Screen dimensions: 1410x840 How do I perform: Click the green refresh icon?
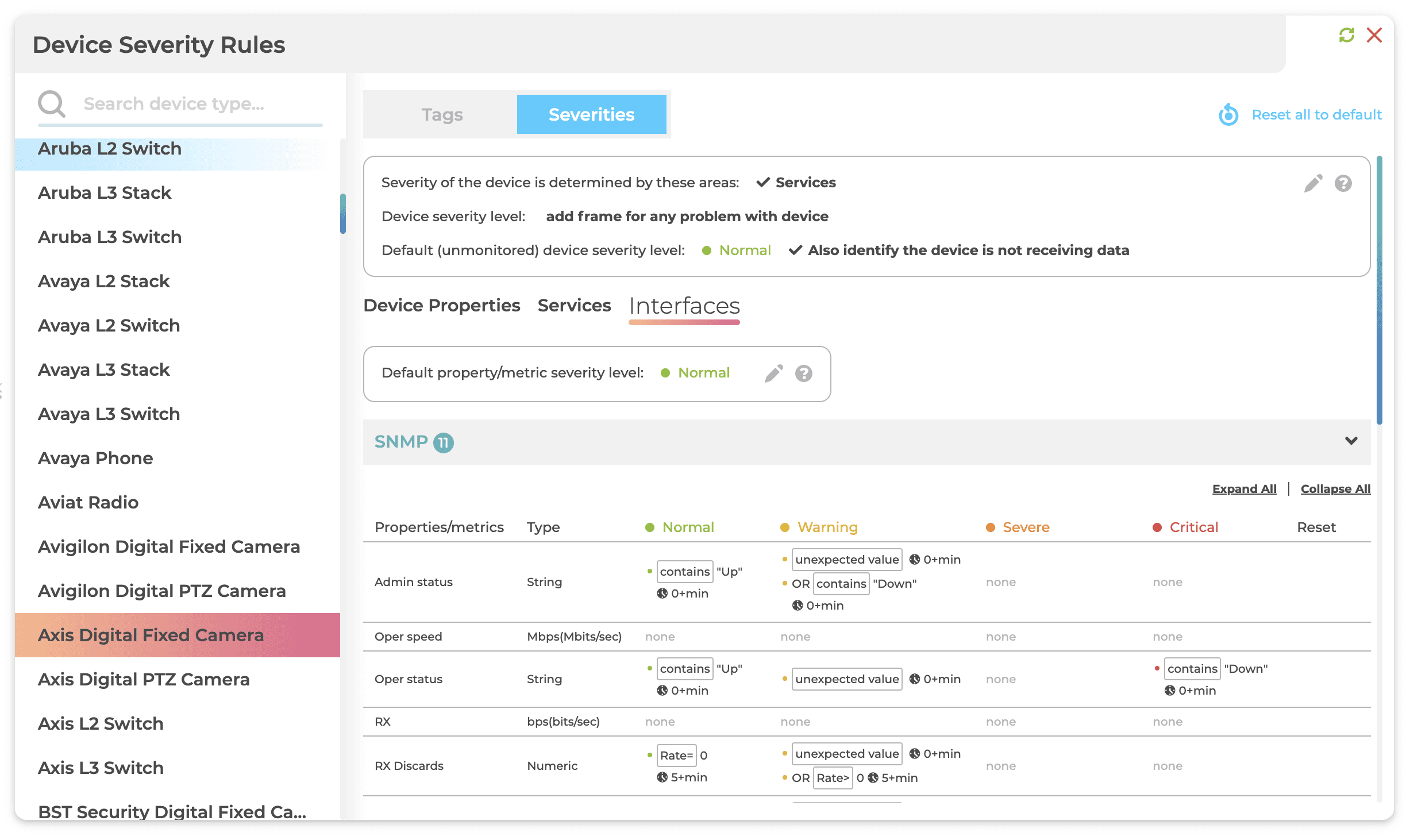tap(1346, 36)
